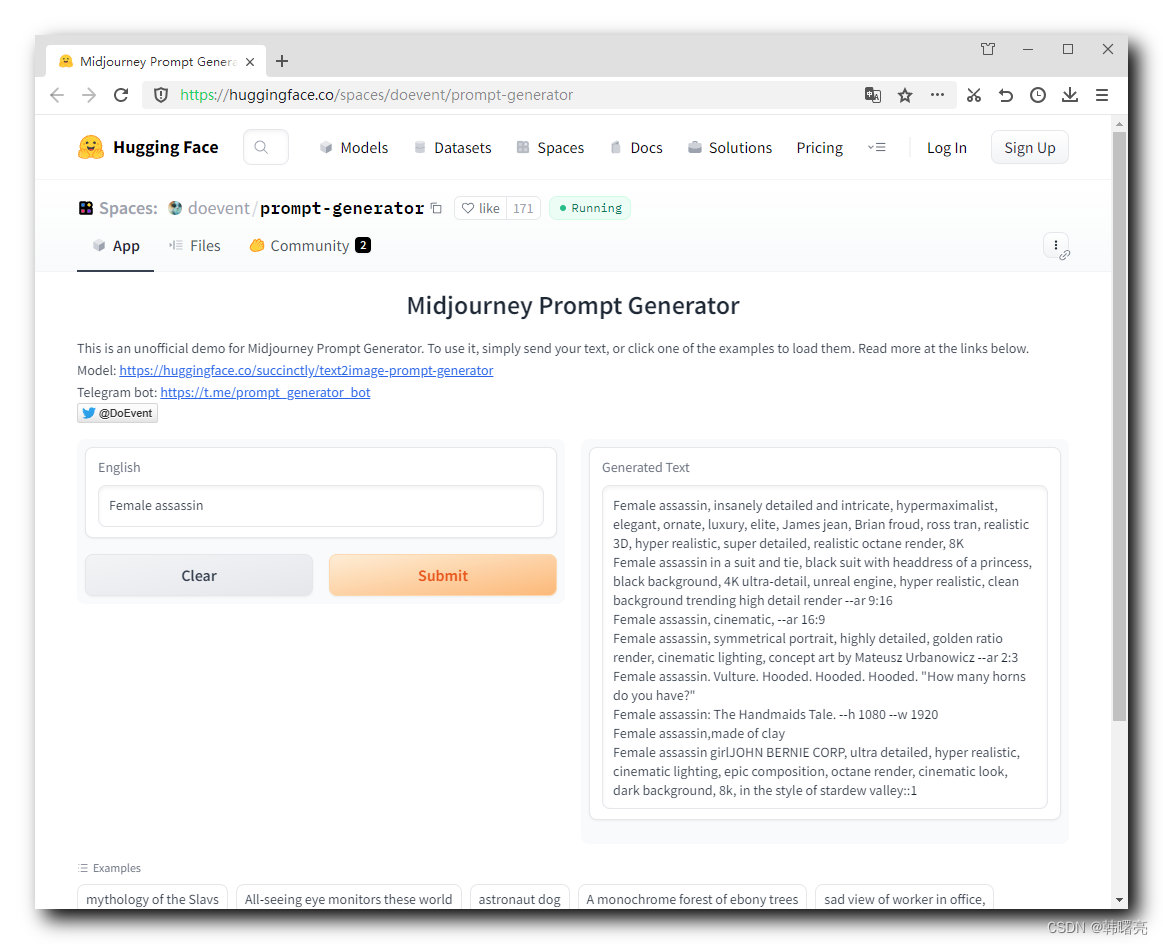Open the Pricing page
The height and width of the screenshot is (944, 1163).
[820, 148]
